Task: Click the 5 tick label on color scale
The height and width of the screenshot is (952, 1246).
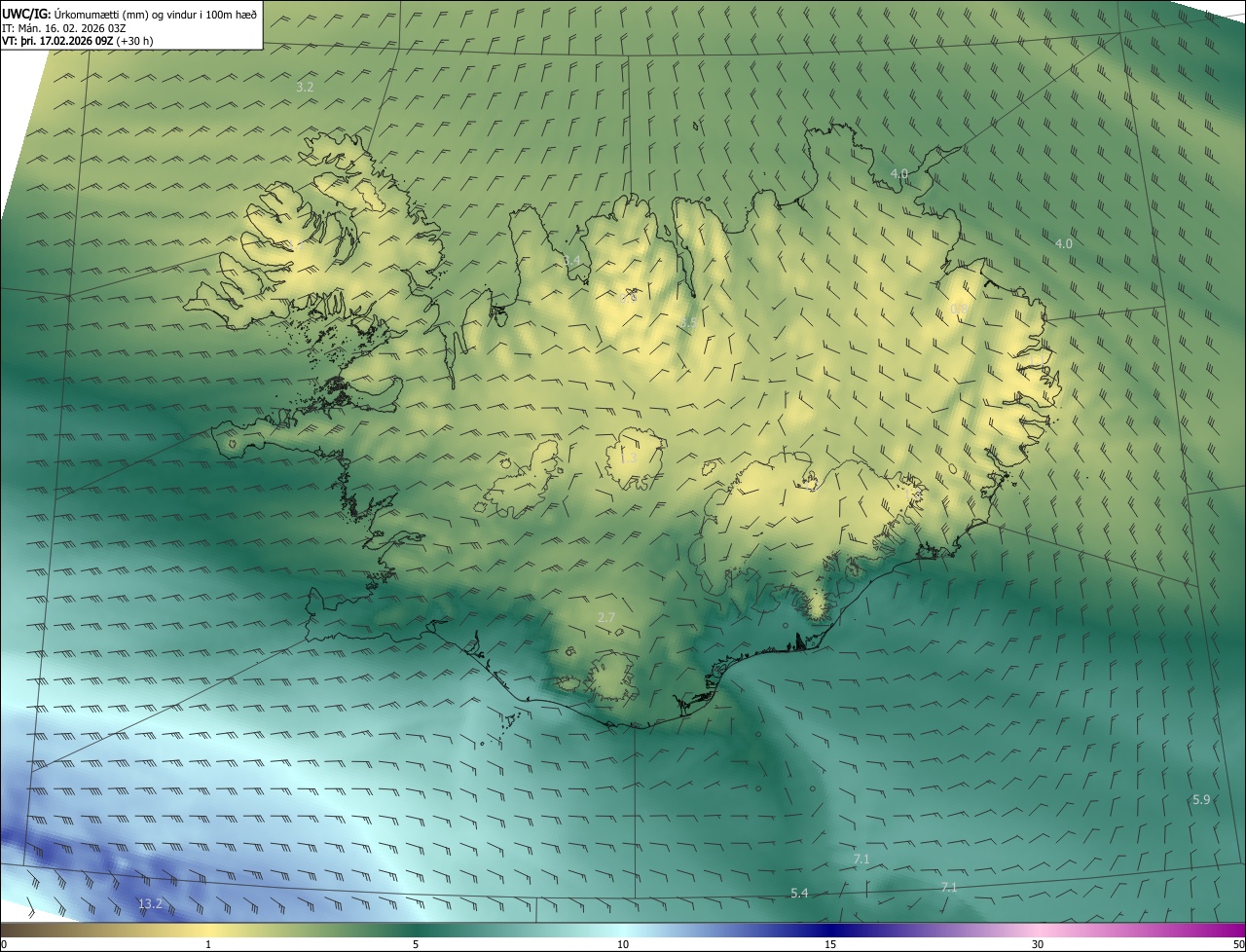Action: [416, 944]
